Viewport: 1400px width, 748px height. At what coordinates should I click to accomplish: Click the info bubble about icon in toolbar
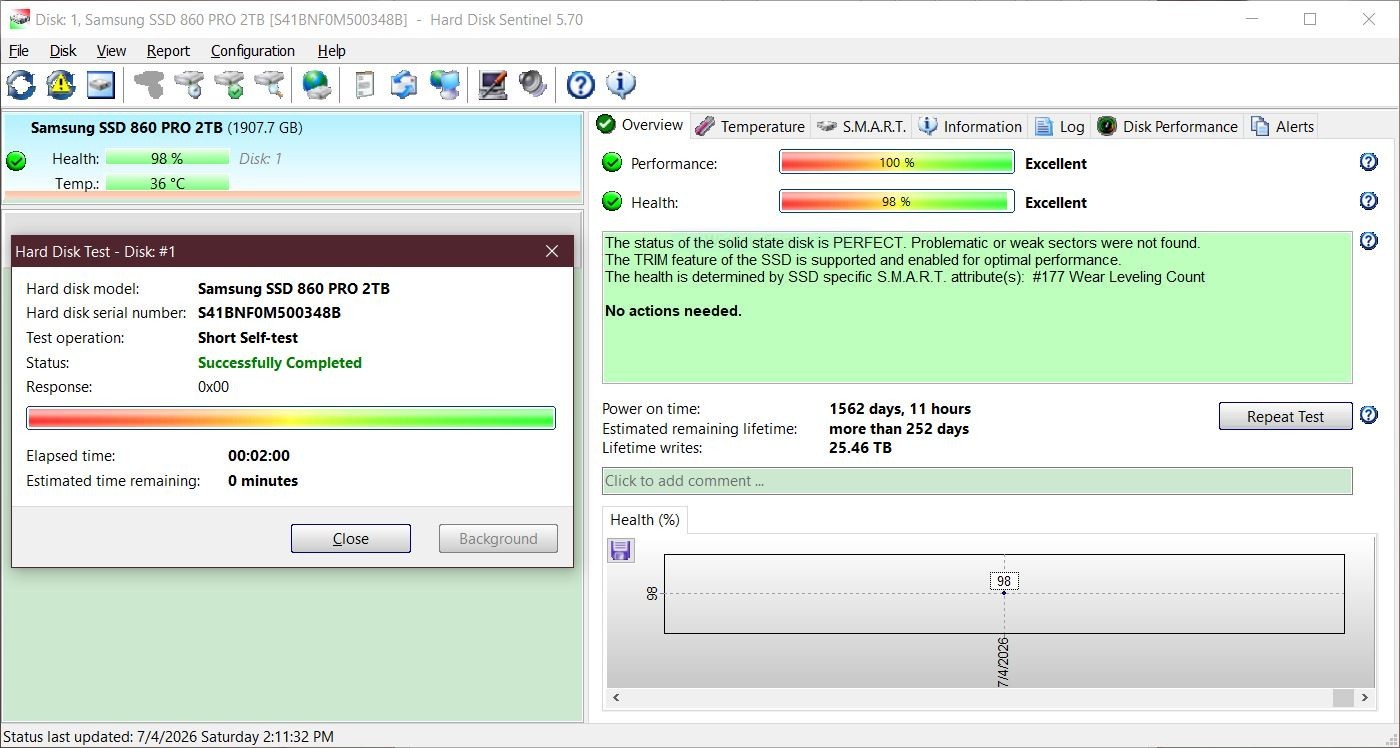pyautogui.click(x=621, y=85)
